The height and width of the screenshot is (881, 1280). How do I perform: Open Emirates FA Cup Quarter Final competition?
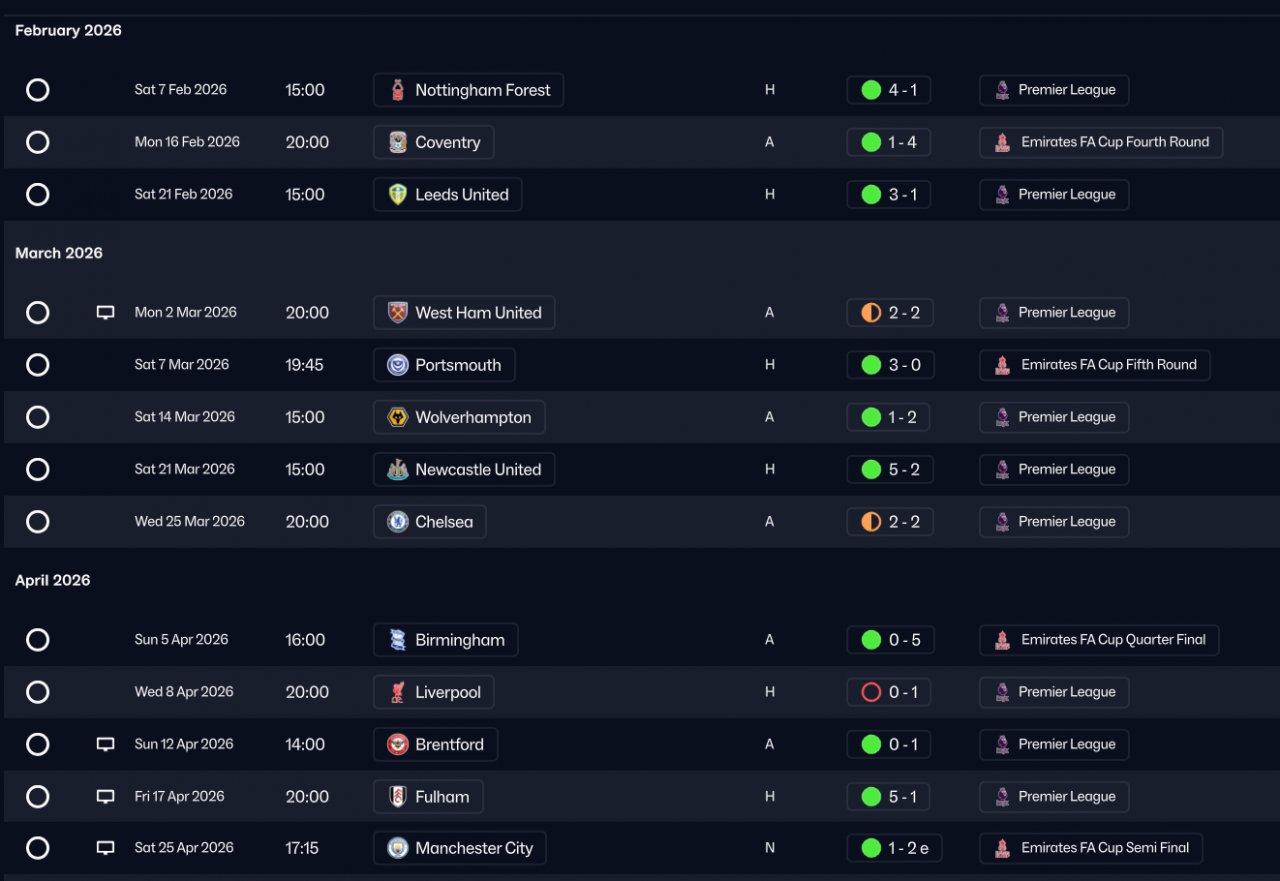[1099, 640]
